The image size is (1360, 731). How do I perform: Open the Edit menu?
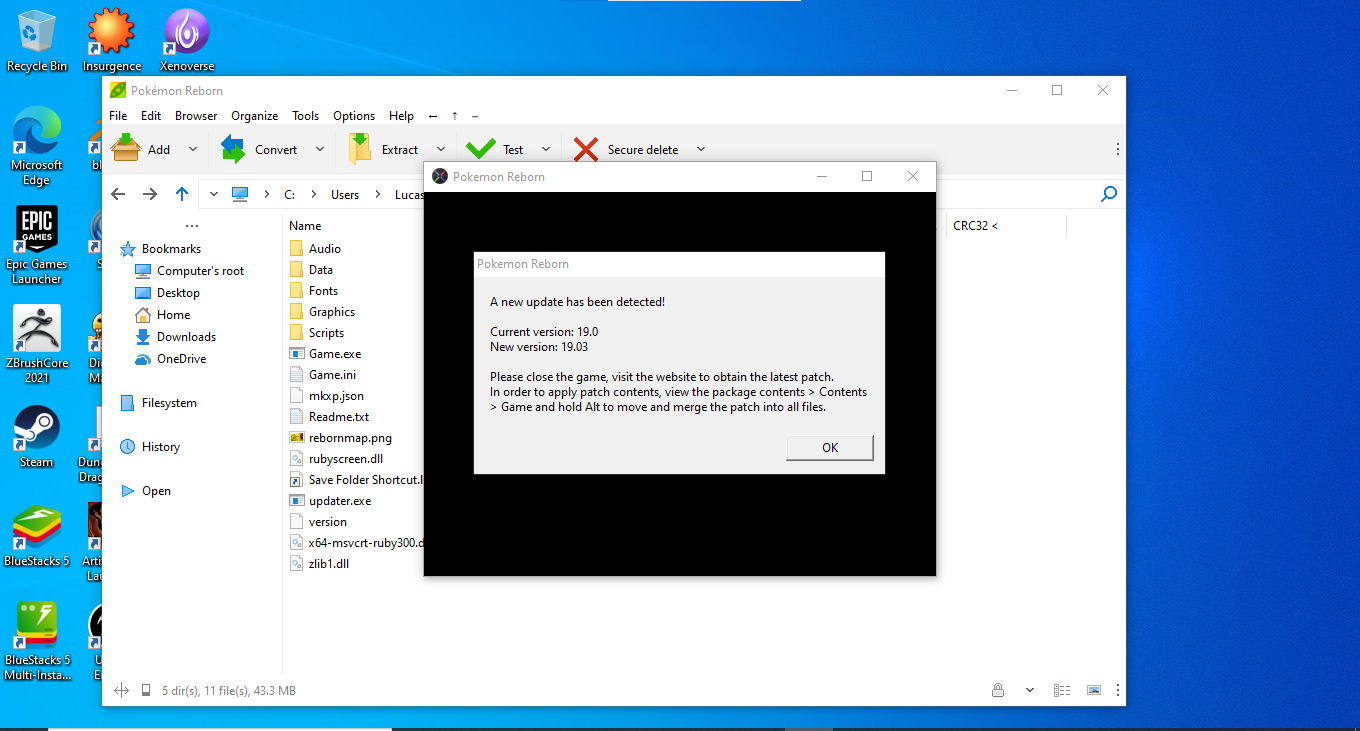(x=151, y=116)
